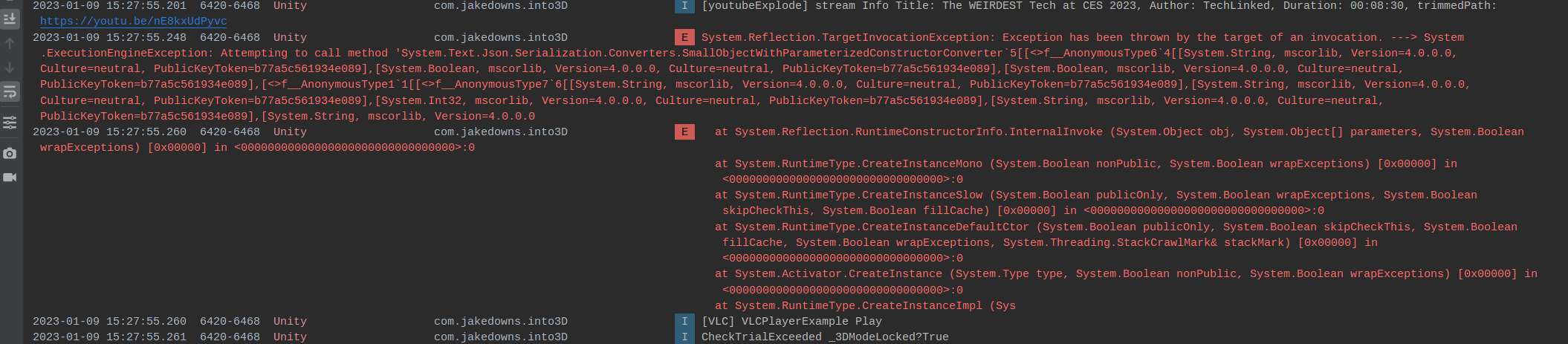Click error badge on RuntimeConstructorInfo.InternalInvoke row
Image resolution: width=1568 pixels, height=344 pixels.
coord(684,132)
